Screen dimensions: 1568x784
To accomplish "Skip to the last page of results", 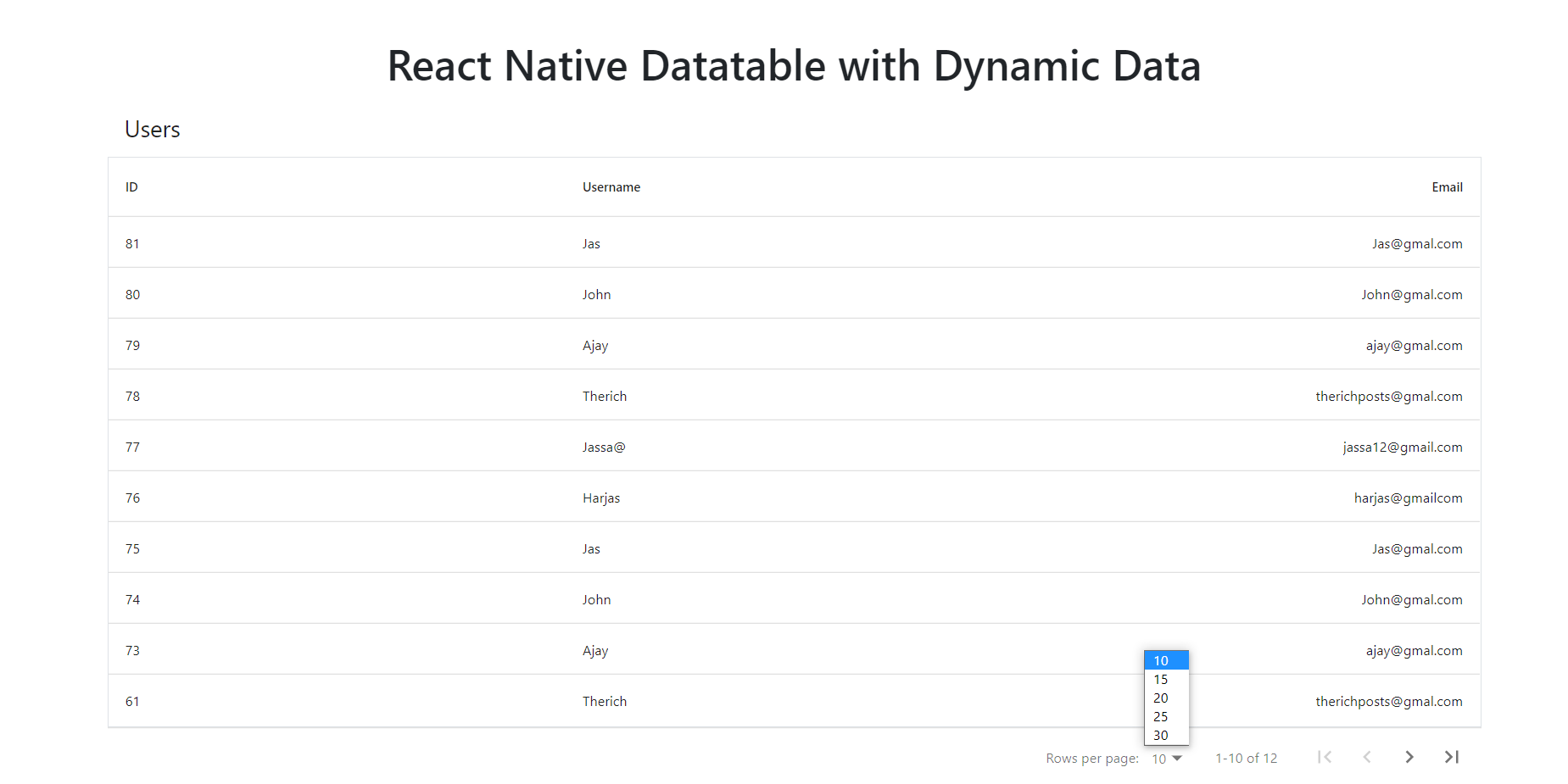I will [1451, 757].
